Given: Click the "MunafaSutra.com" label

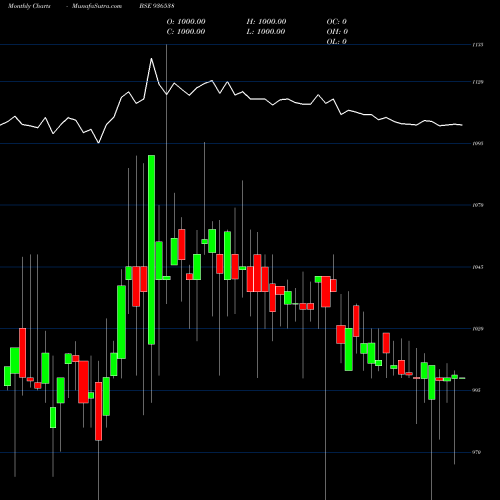Looking at the screenshot, I should [97, 6].
